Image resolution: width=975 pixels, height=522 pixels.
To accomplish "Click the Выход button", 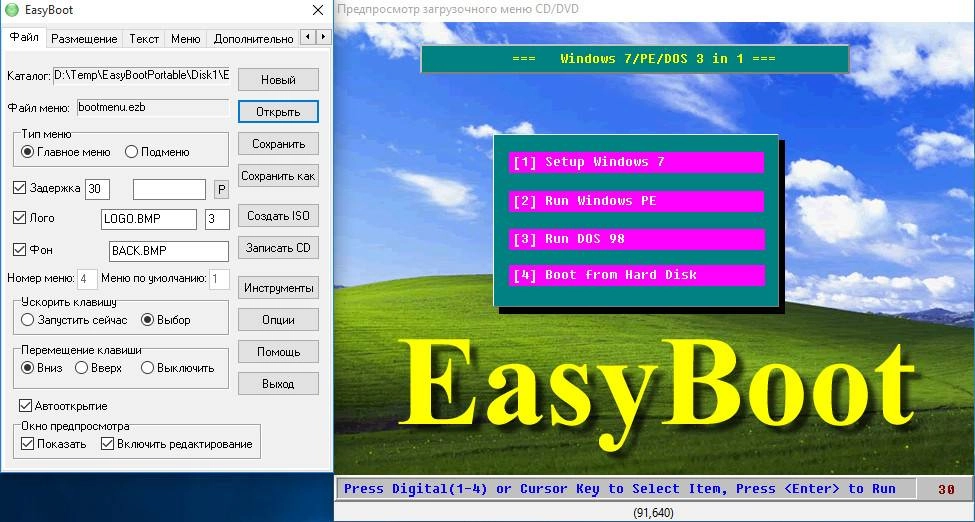I will [x=278, y=384].
